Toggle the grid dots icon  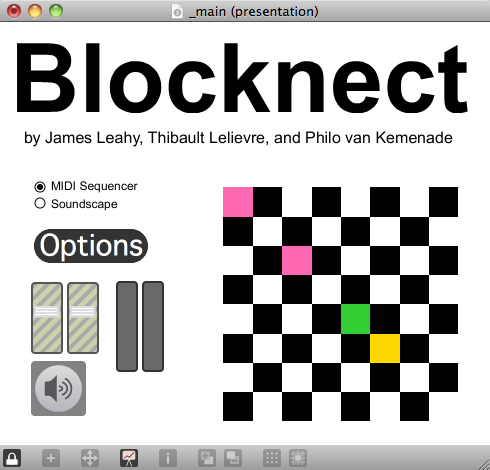click(x=272, y=458)
